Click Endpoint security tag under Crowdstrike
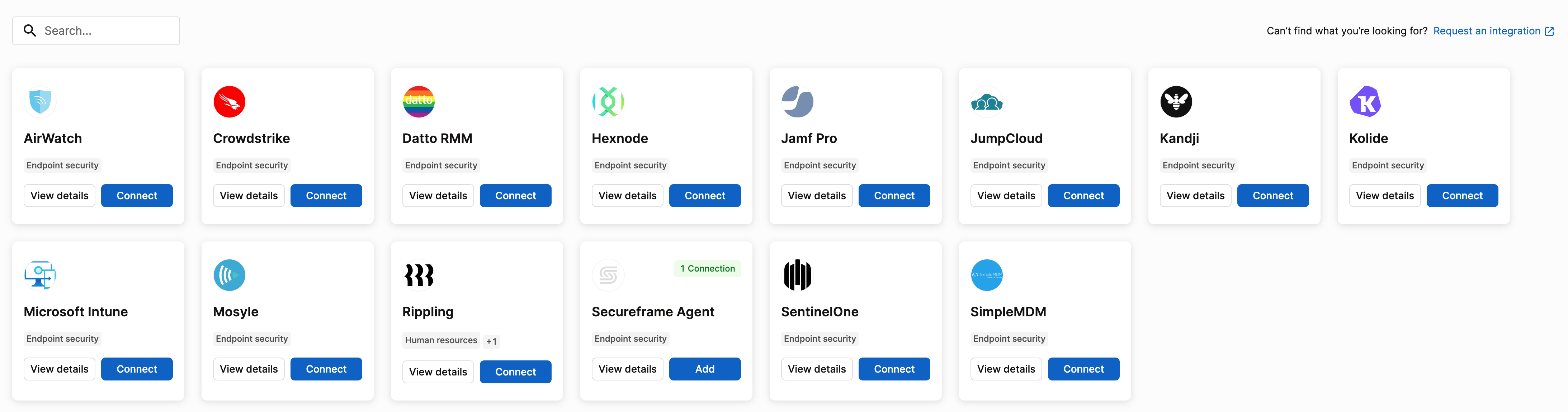 252,165
